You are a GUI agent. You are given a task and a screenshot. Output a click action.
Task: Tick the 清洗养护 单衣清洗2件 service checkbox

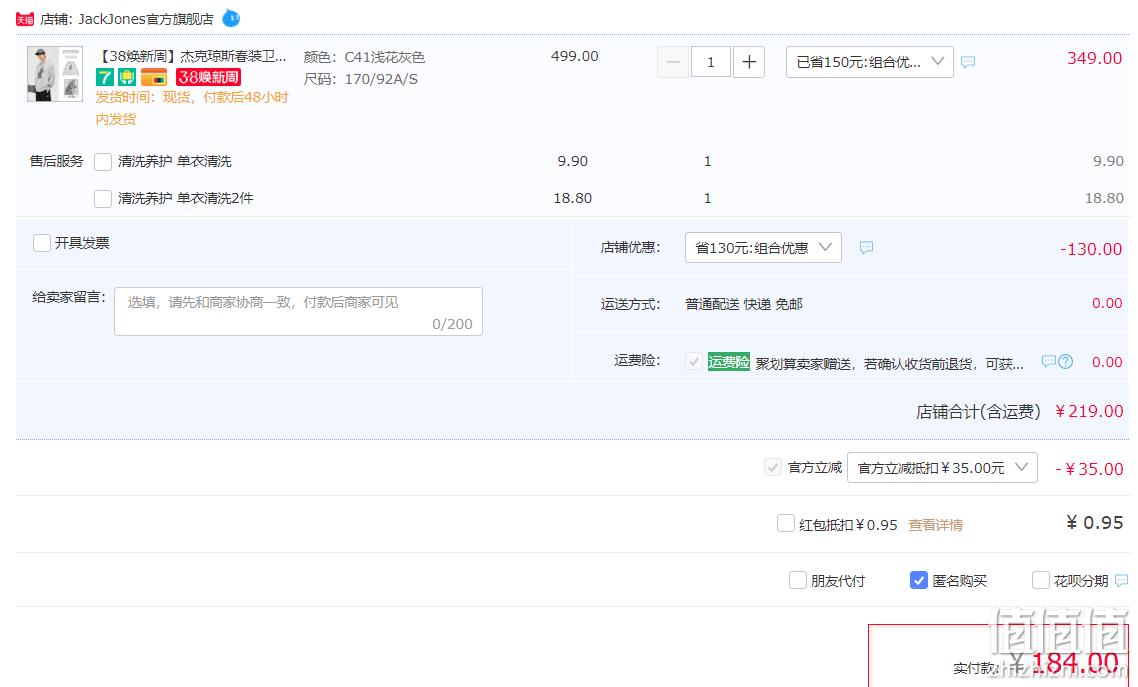(103, 198)
